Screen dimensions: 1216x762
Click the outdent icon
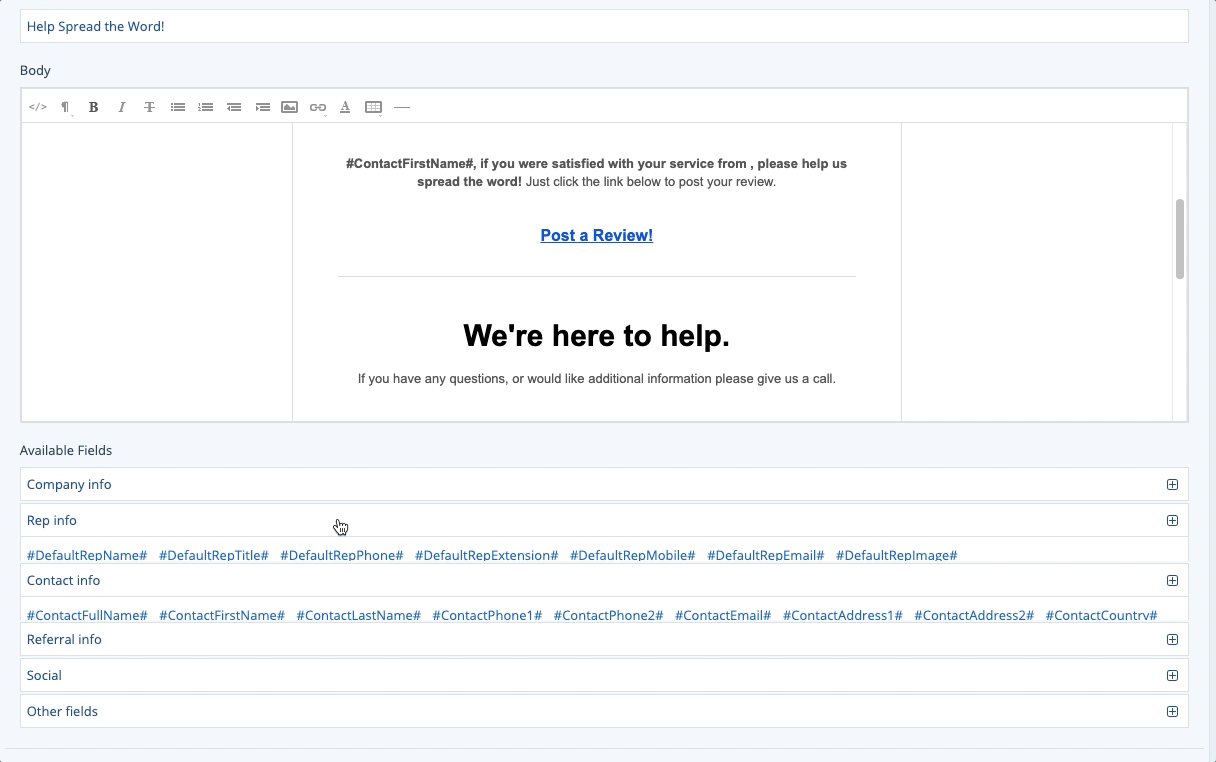(x=233, y=107)
